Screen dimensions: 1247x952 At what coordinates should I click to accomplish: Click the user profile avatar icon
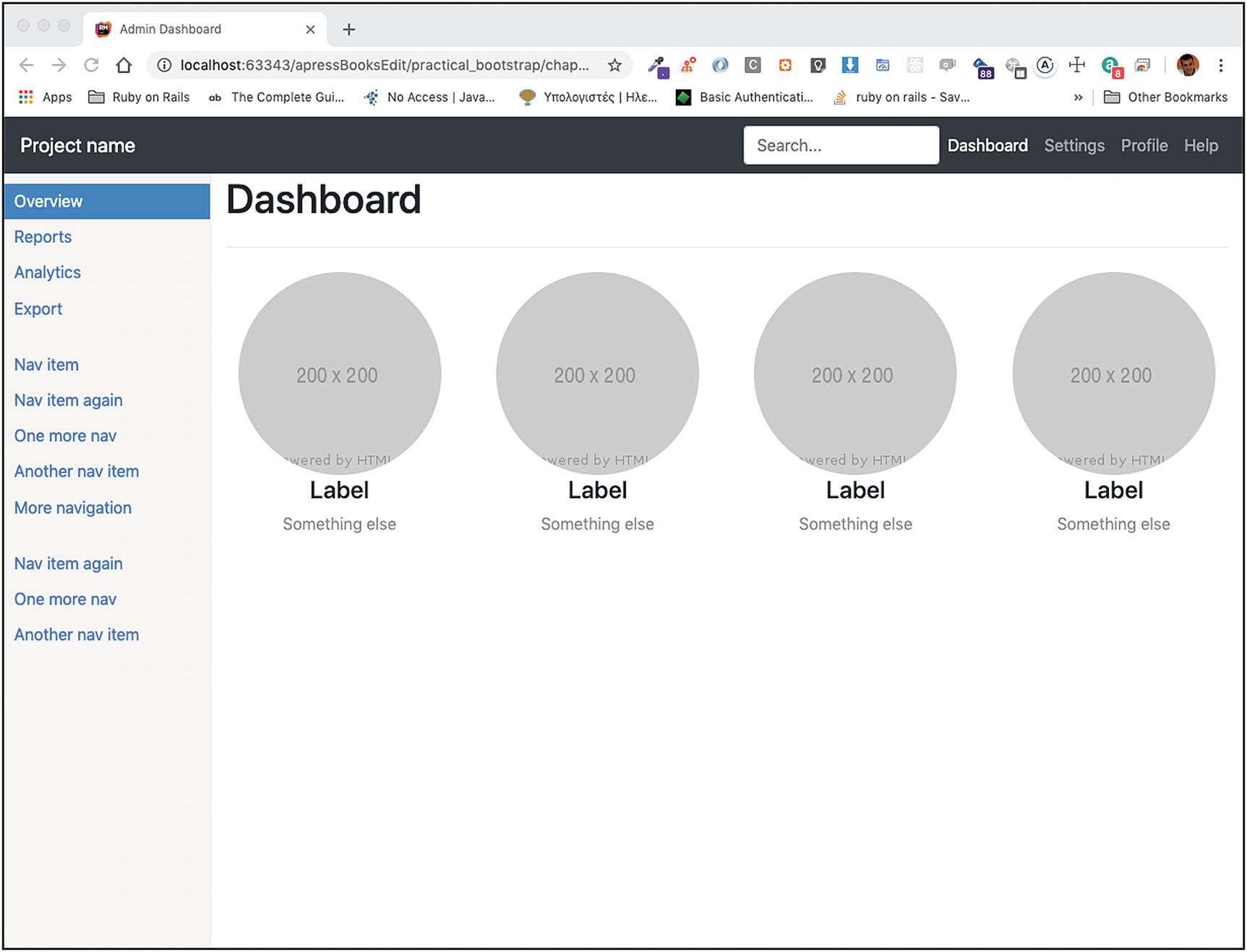pyautogui.click(x=1187, y=65)
